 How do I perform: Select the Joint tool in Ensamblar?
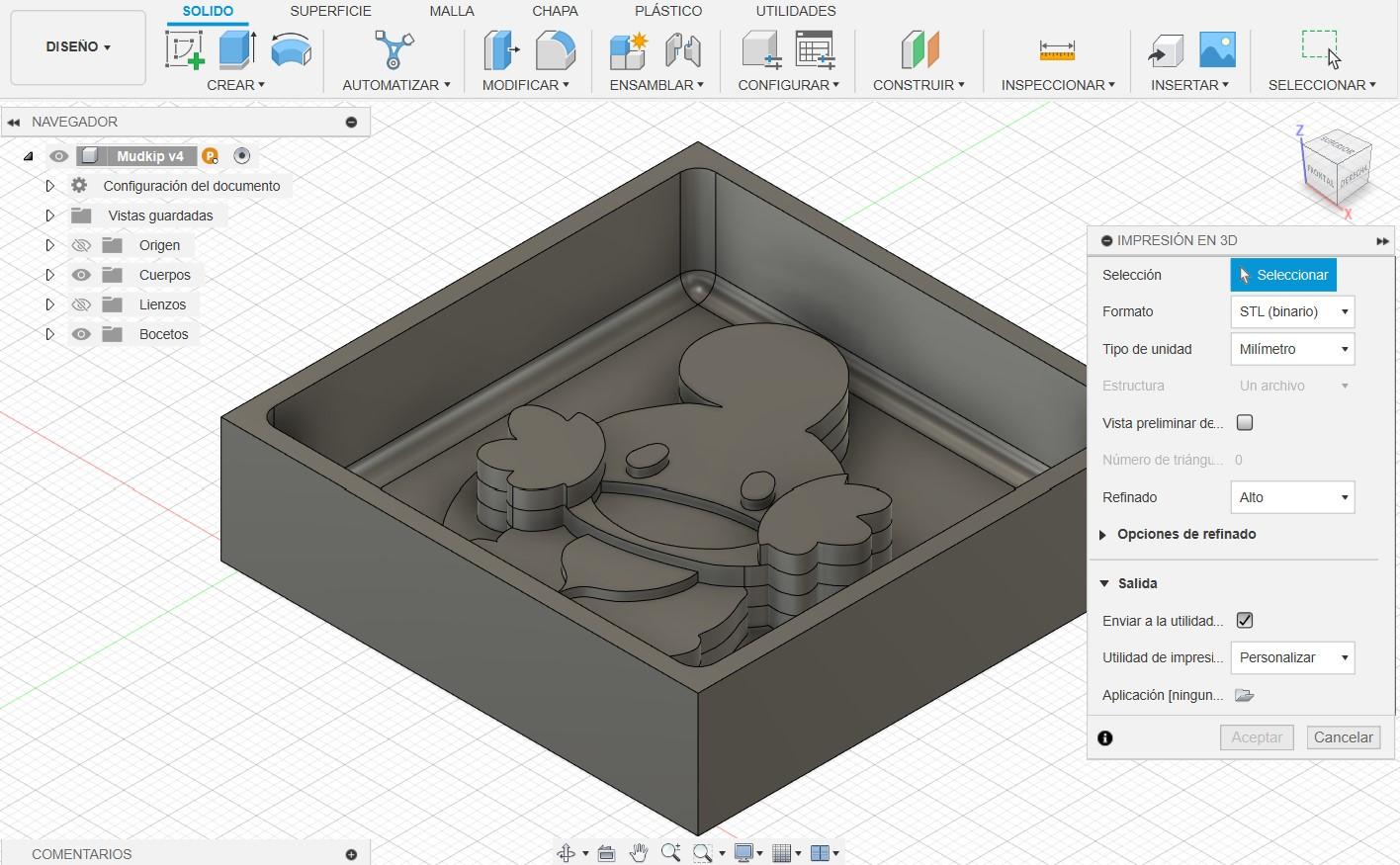[x=683, y=49]
